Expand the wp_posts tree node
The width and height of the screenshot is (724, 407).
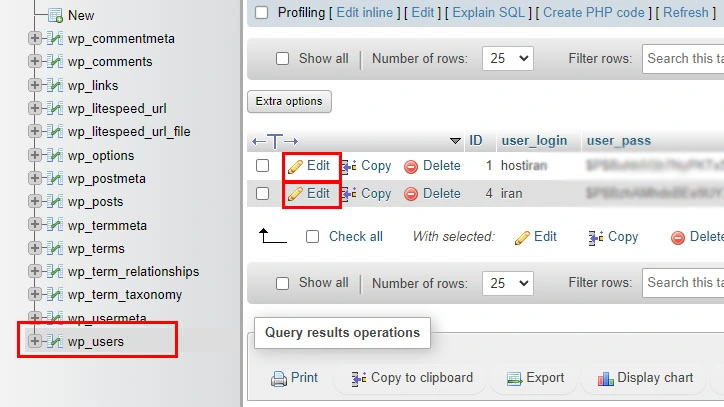click(x=34, y=201)
